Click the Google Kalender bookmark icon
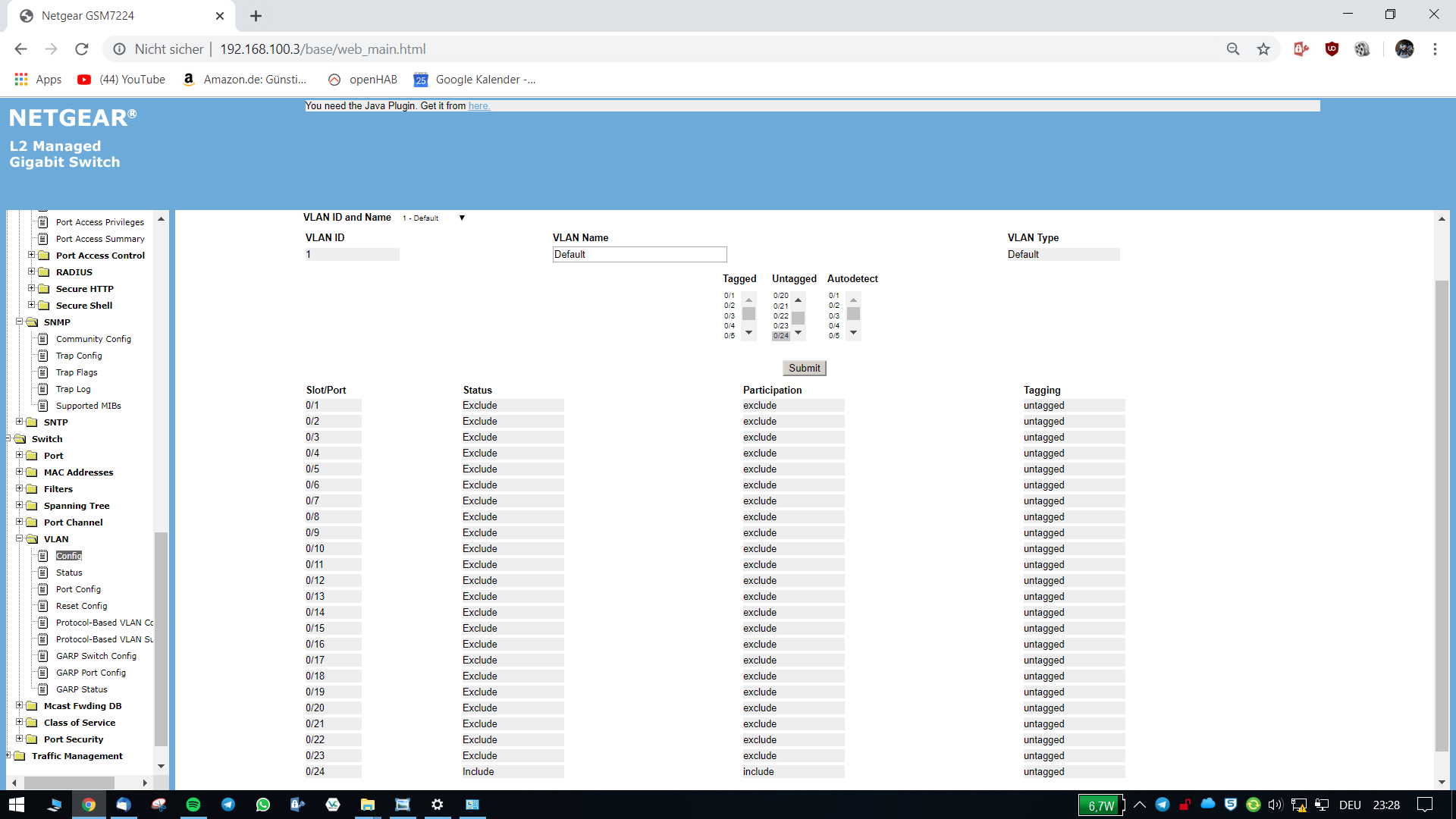 (x=421, y=80)
